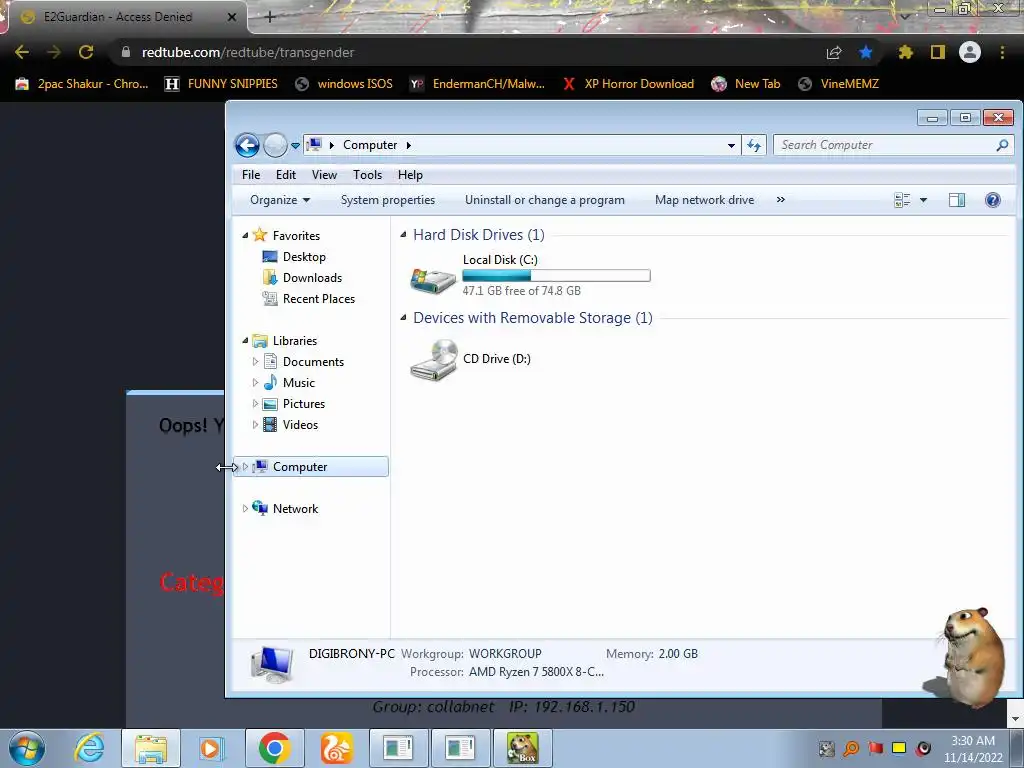The image size is (1024, 768).
Task: Go back in the Explorer window
Action: (247, 145)
